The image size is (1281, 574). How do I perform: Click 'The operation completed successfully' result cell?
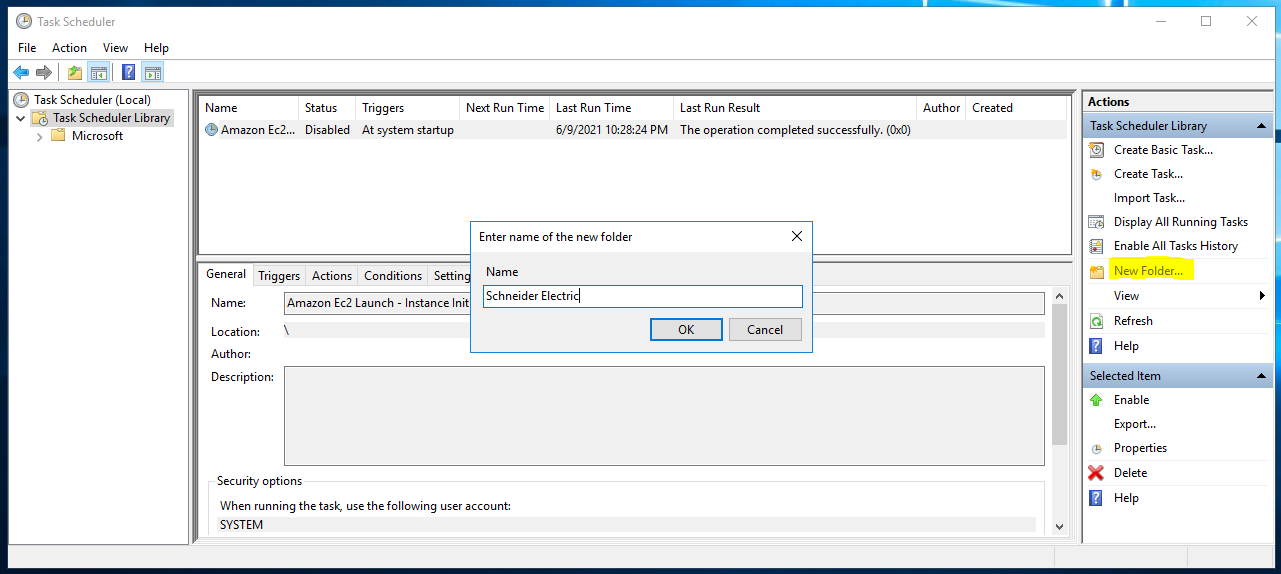pyautogui.click(x=795, y=130)
